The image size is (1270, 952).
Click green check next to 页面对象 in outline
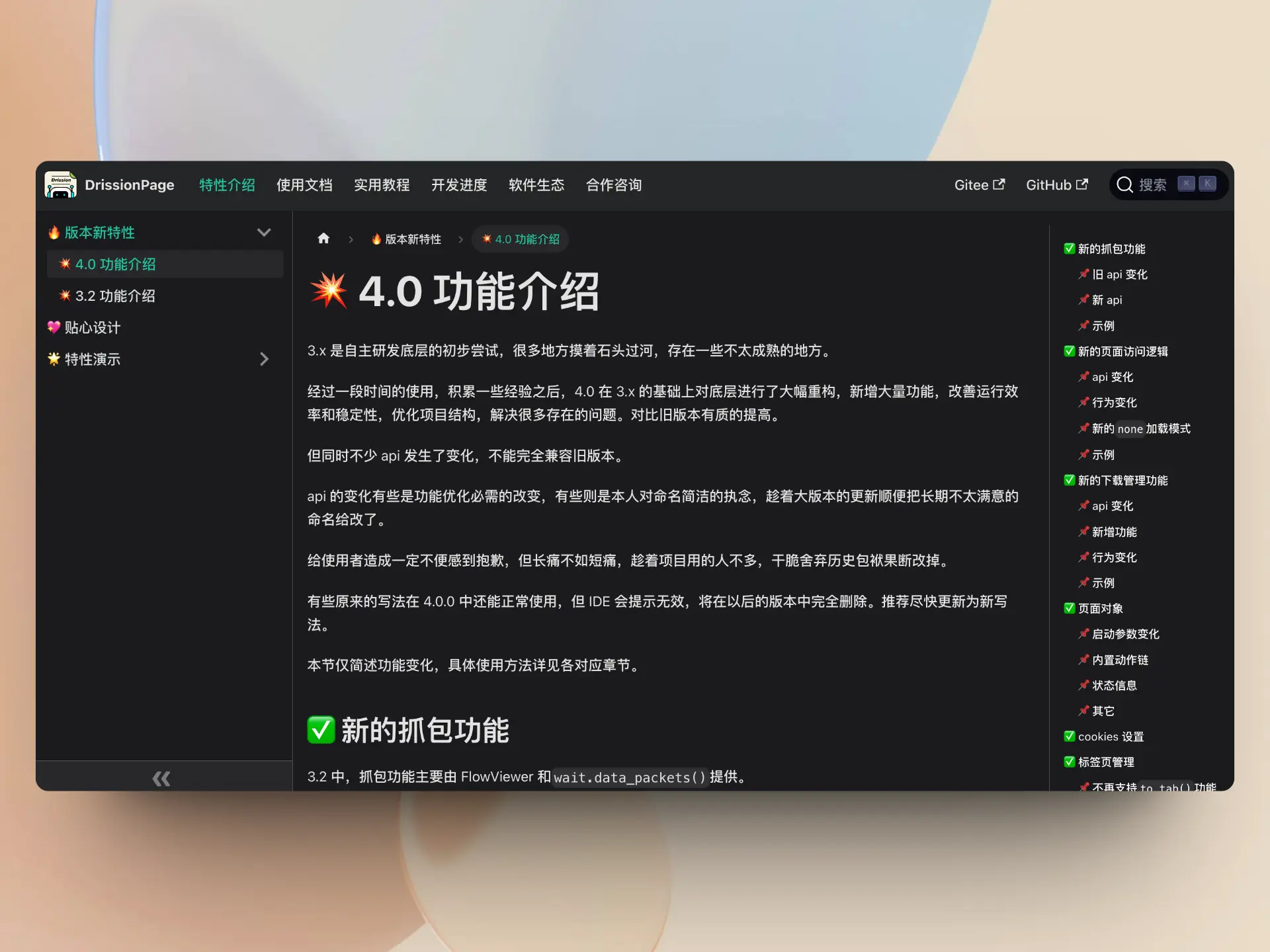[x=1069, y=608]
